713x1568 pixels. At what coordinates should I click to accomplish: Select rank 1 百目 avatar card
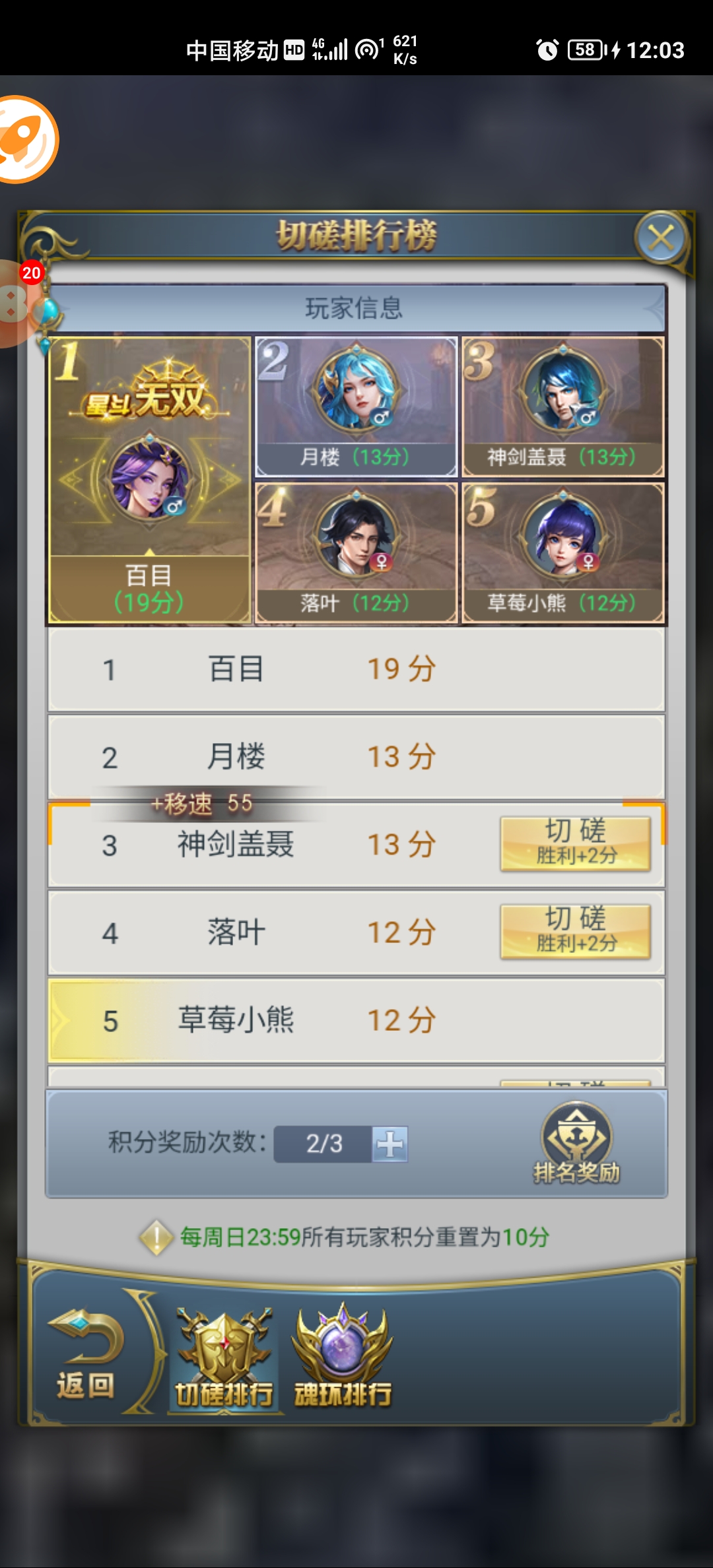[x=150, y=480]
